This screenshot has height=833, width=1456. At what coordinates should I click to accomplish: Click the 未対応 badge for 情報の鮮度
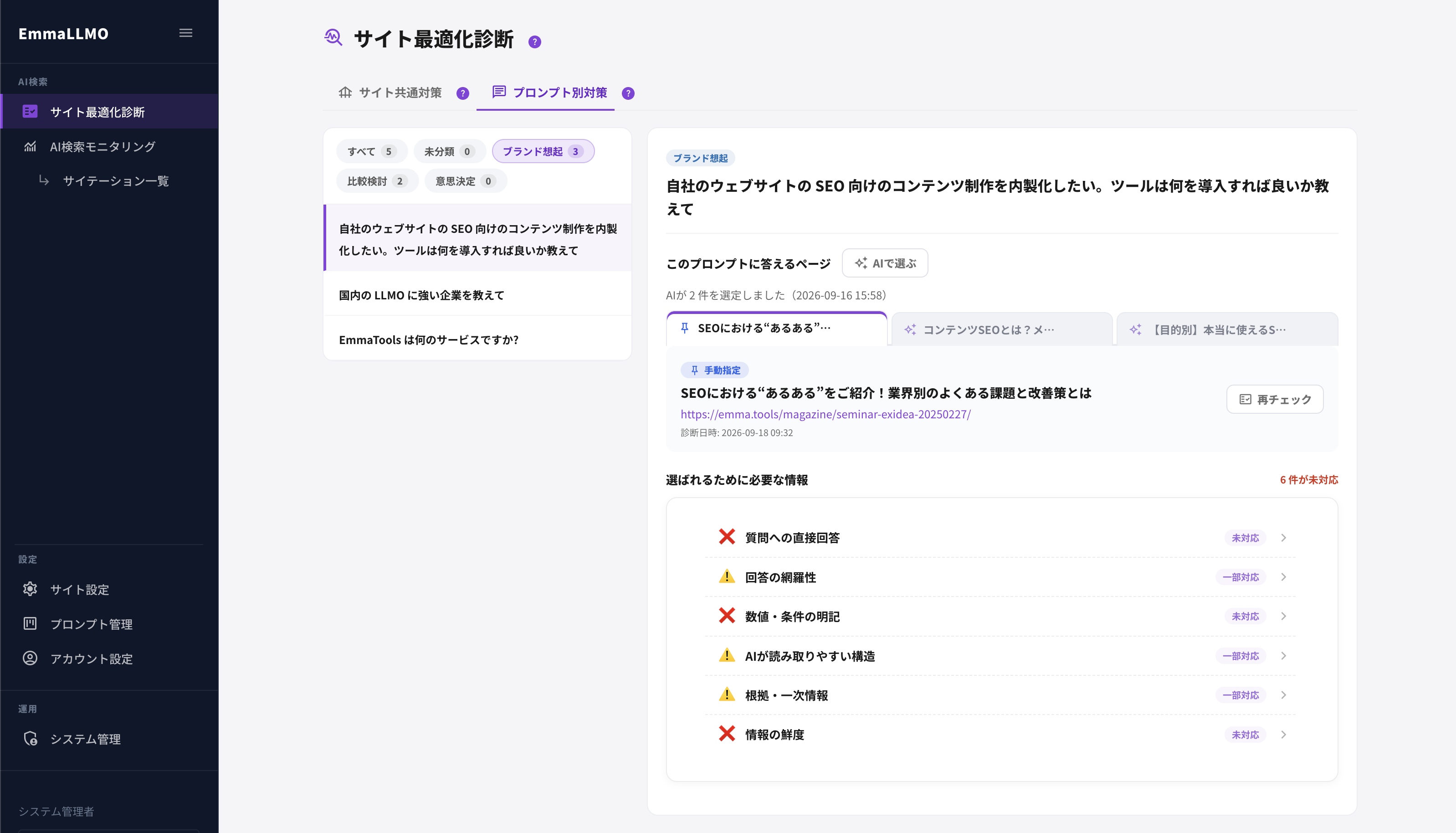tap(1245, 735)
